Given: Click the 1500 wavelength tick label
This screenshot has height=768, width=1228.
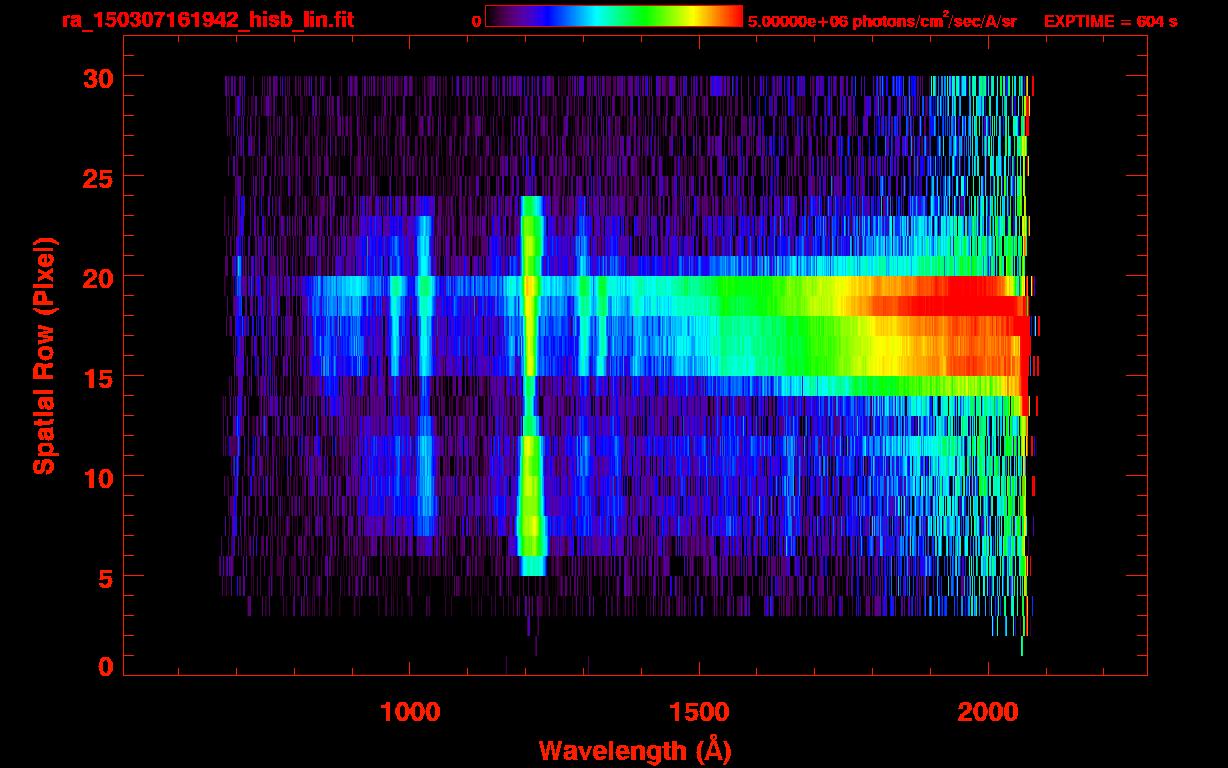Looking at the screenshot, I should pos(700,712).
